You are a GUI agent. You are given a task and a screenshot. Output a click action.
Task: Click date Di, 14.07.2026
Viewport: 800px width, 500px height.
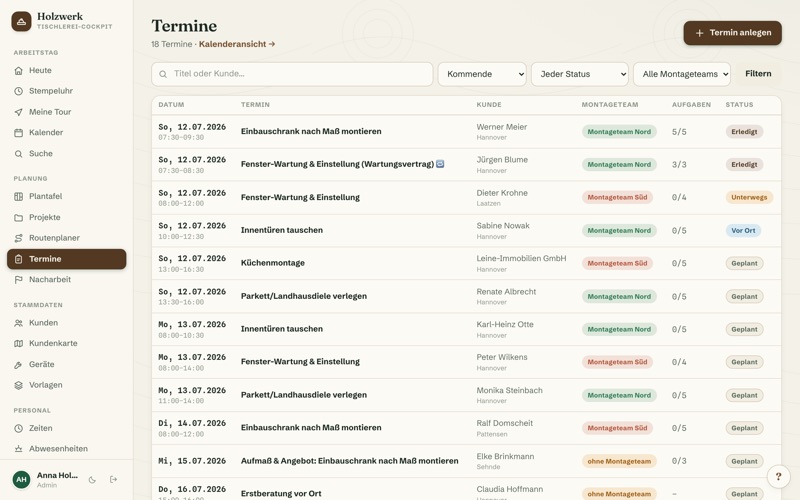pos(192,423)
